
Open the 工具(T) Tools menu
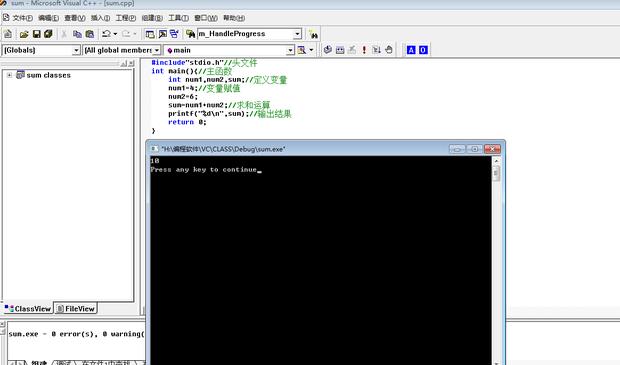click(178, 18)
